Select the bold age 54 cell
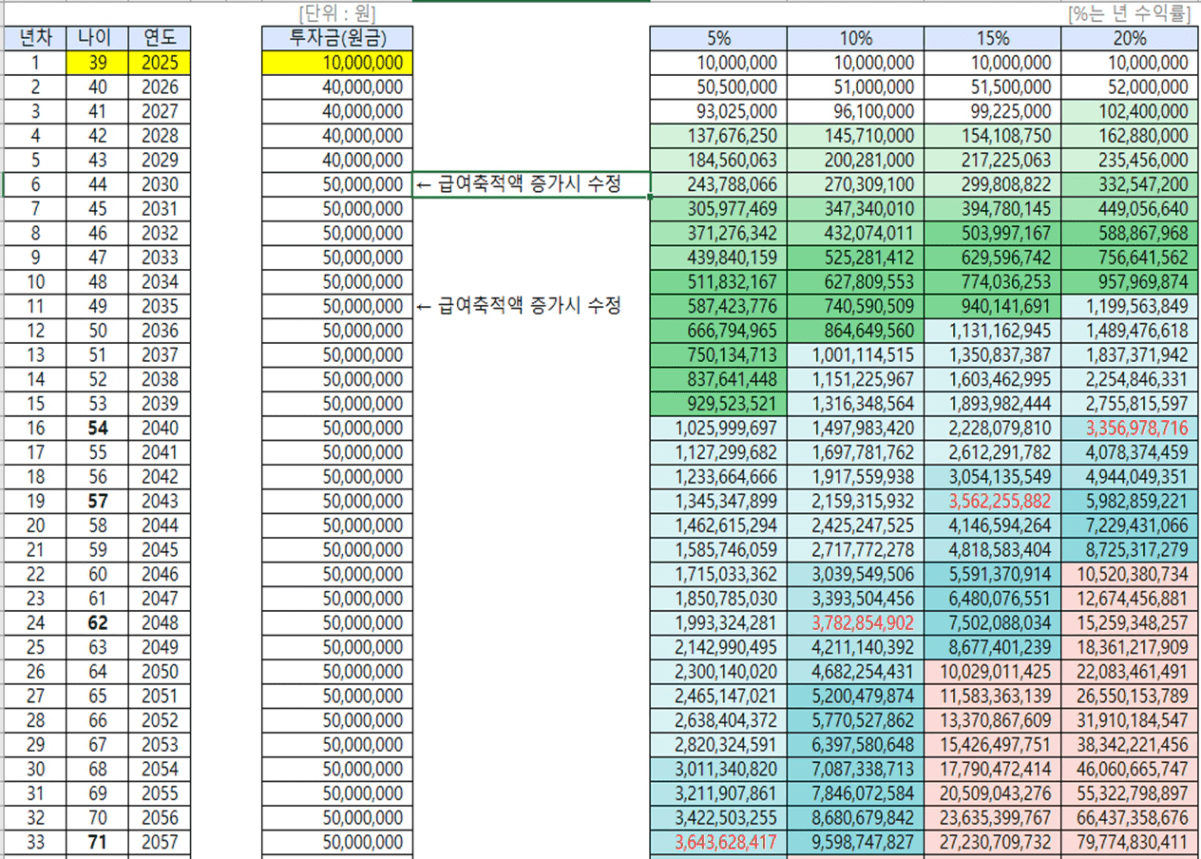The height and width of the screenshot is (859, 1201). click(x=97, y=428)
